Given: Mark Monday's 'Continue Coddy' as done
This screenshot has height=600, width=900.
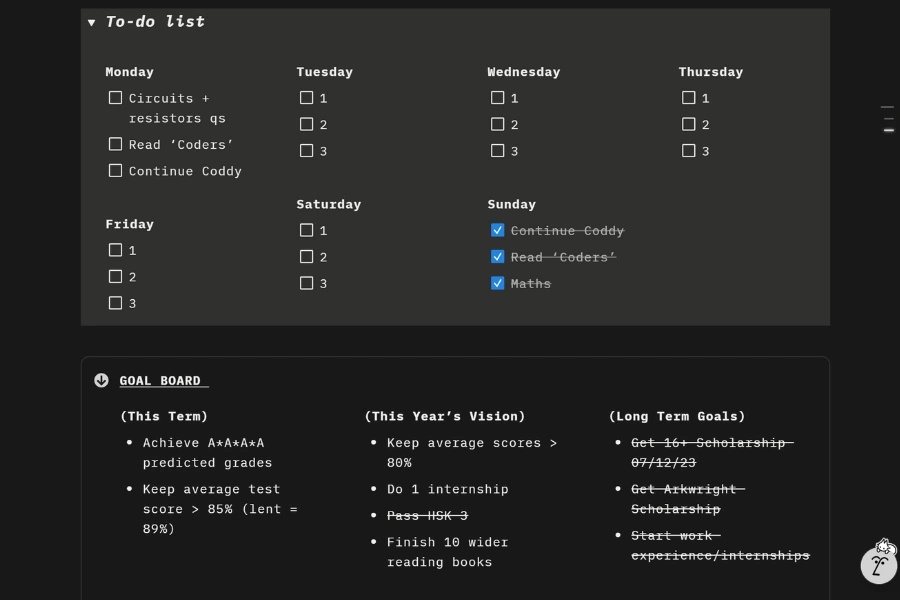Looking at the screenshot, I should (115, 171).
